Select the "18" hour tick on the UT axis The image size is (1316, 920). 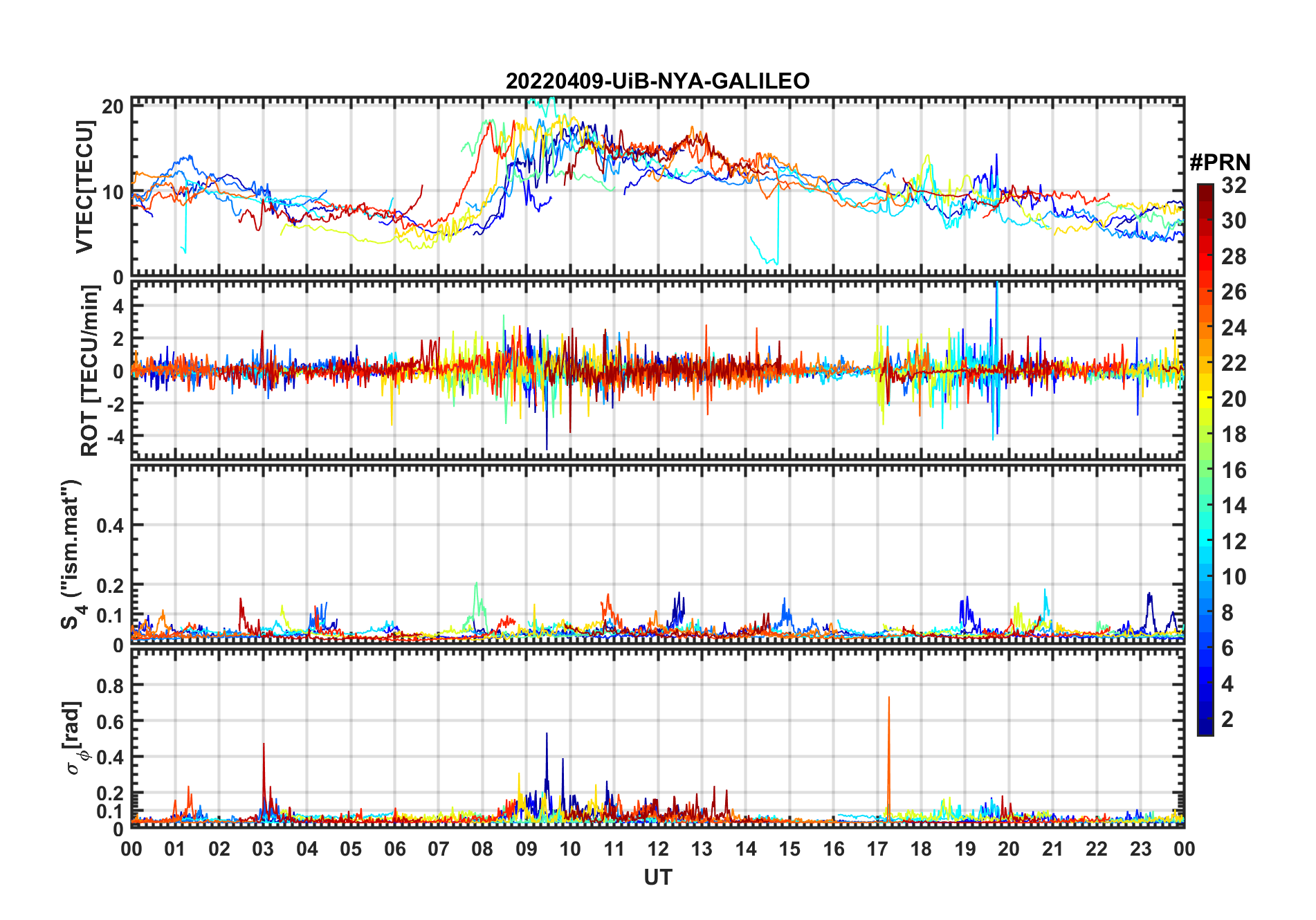click(x=921, y=849)
